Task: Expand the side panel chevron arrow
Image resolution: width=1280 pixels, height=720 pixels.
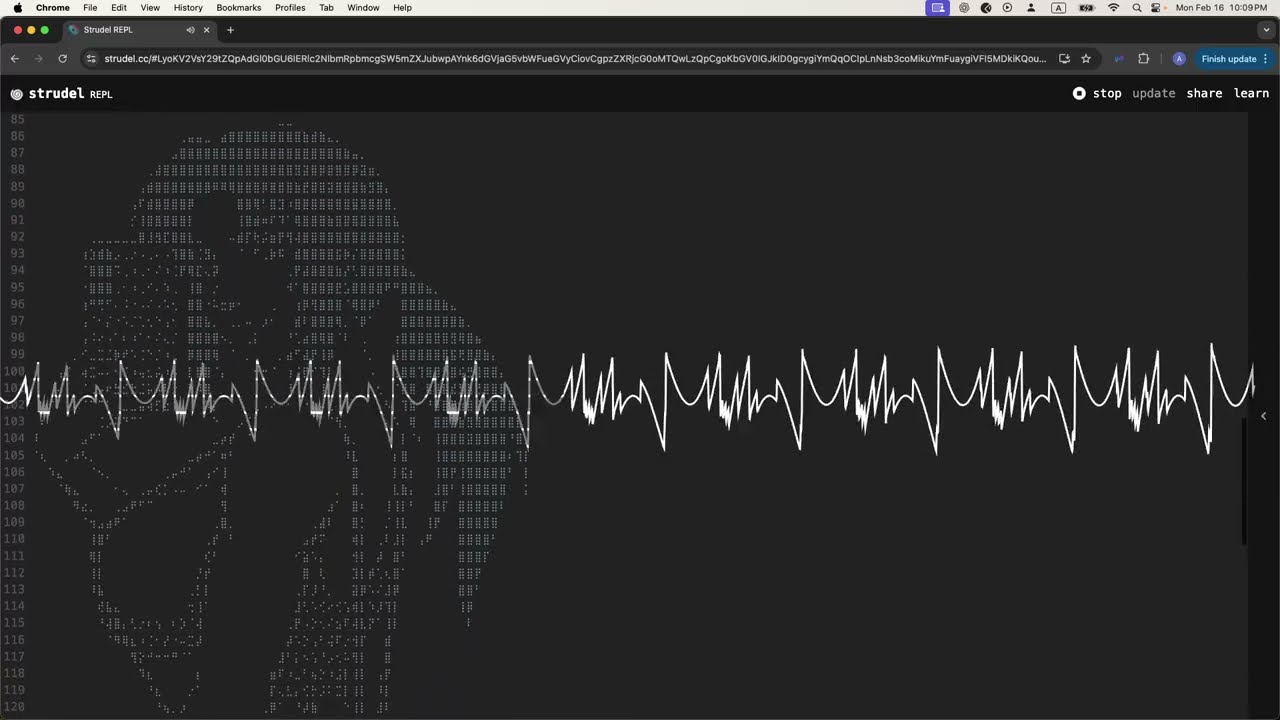Action: coord(1263,416)
